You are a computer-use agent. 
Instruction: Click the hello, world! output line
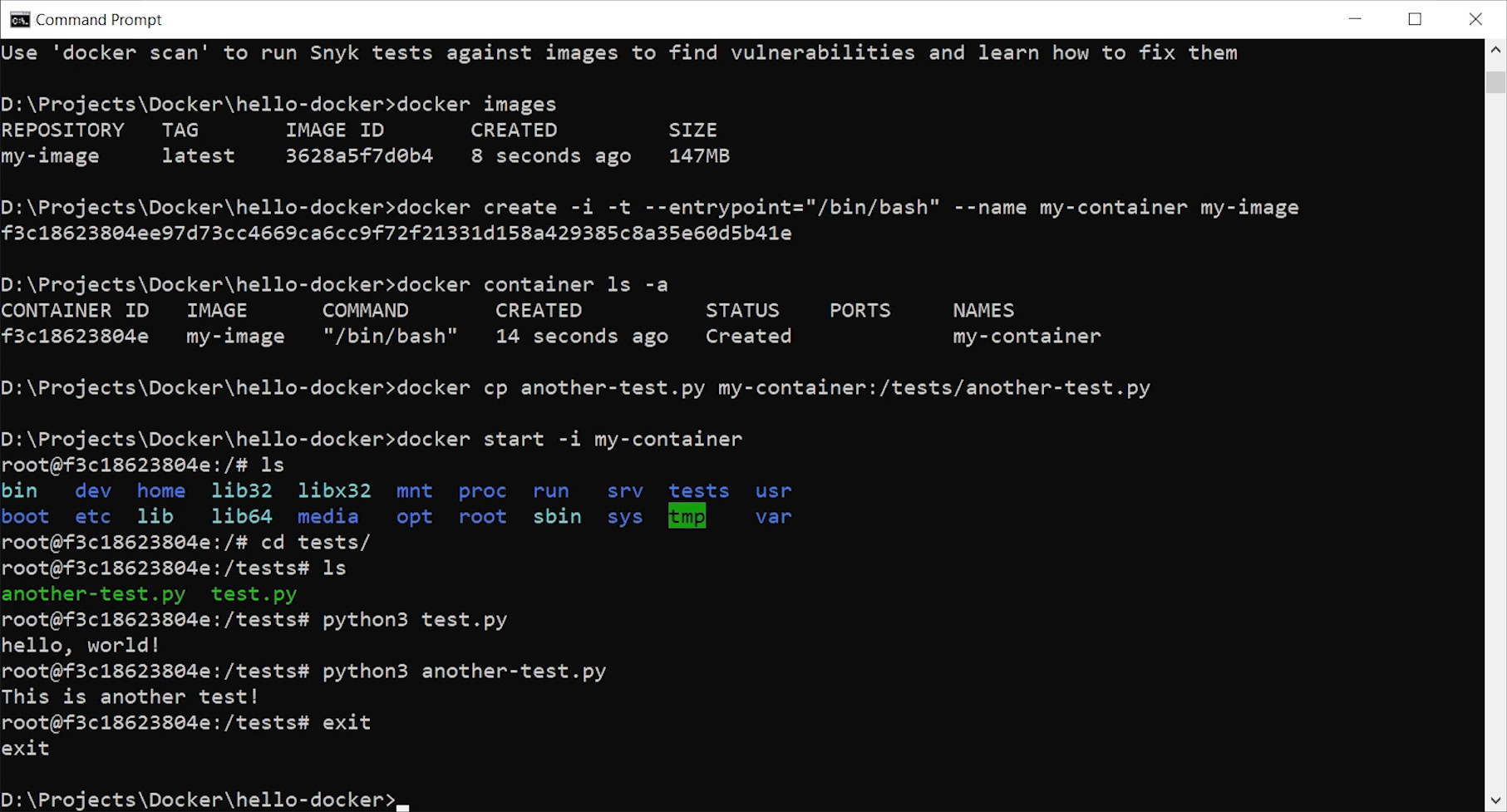(81, 645)
